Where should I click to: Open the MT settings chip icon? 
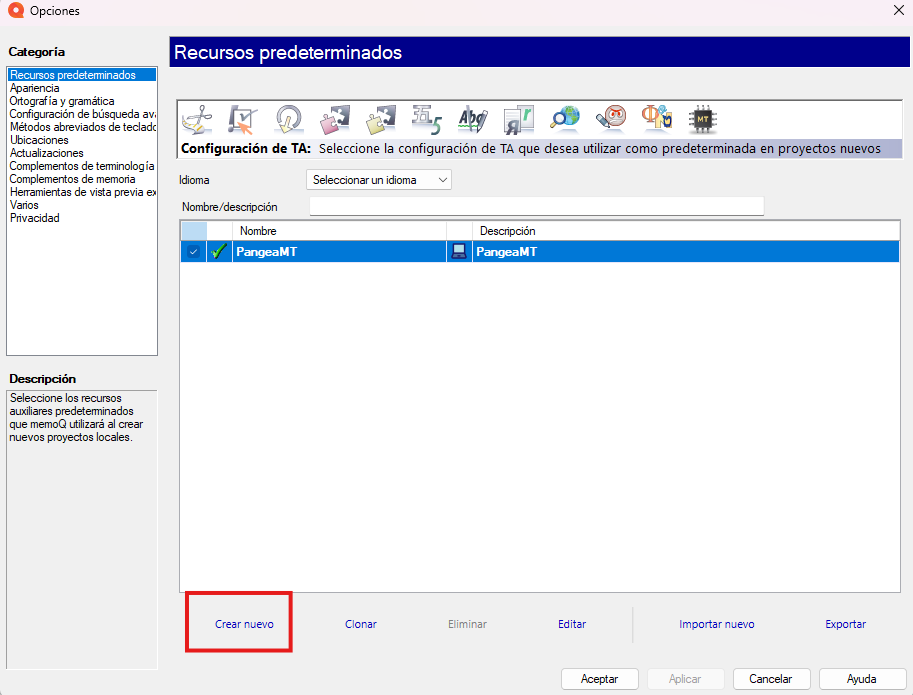(x=704, y=119)
